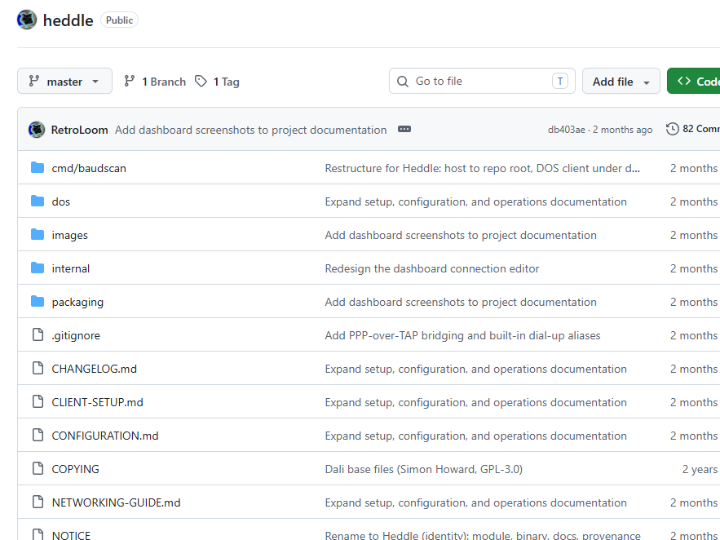
Task: Open the cmd/baudscan folder
Action: pyautogui.click(x=89, y=168)
